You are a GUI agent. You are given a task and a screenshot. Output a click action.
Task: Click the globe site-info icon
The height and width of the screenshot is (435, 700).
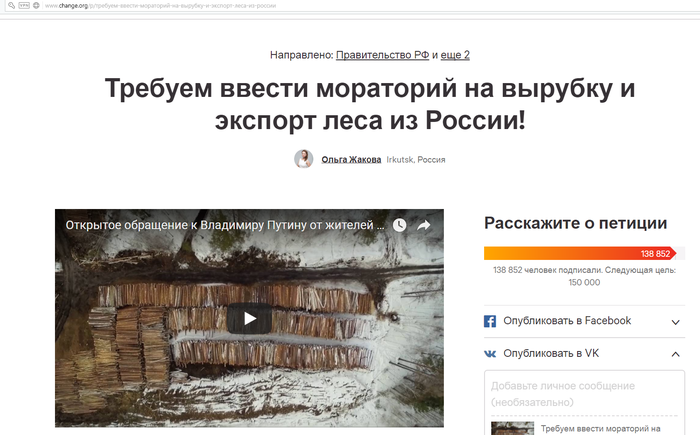(x=36, y=5)
